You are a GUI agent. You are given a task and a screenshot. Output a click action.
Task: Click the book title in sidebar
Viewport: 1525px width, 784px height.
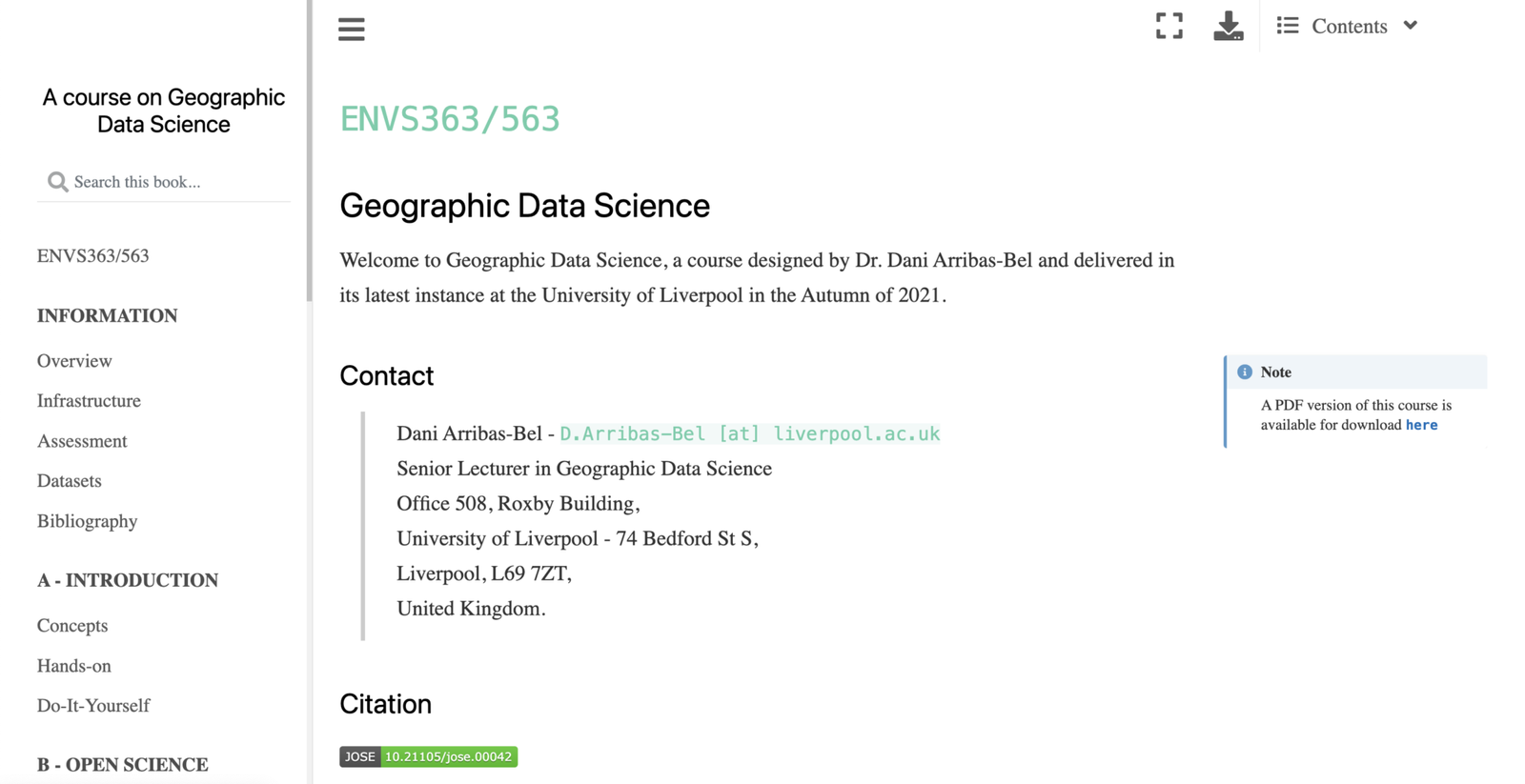[x=164, y=111]
